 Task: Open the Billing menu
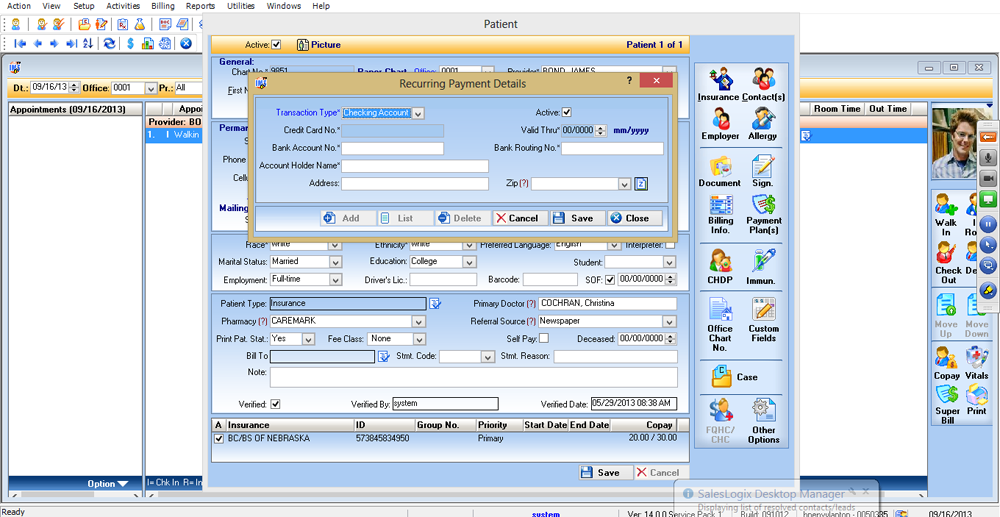coord(163,6)
